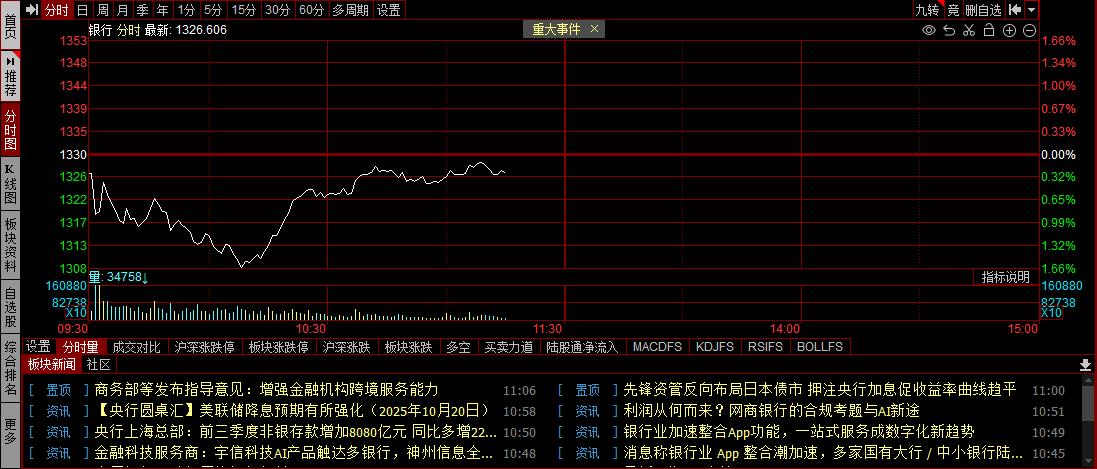Screen dimensions: 1097x469
Task: Open news 利润从何而来？网商银行
Action: 771,411
